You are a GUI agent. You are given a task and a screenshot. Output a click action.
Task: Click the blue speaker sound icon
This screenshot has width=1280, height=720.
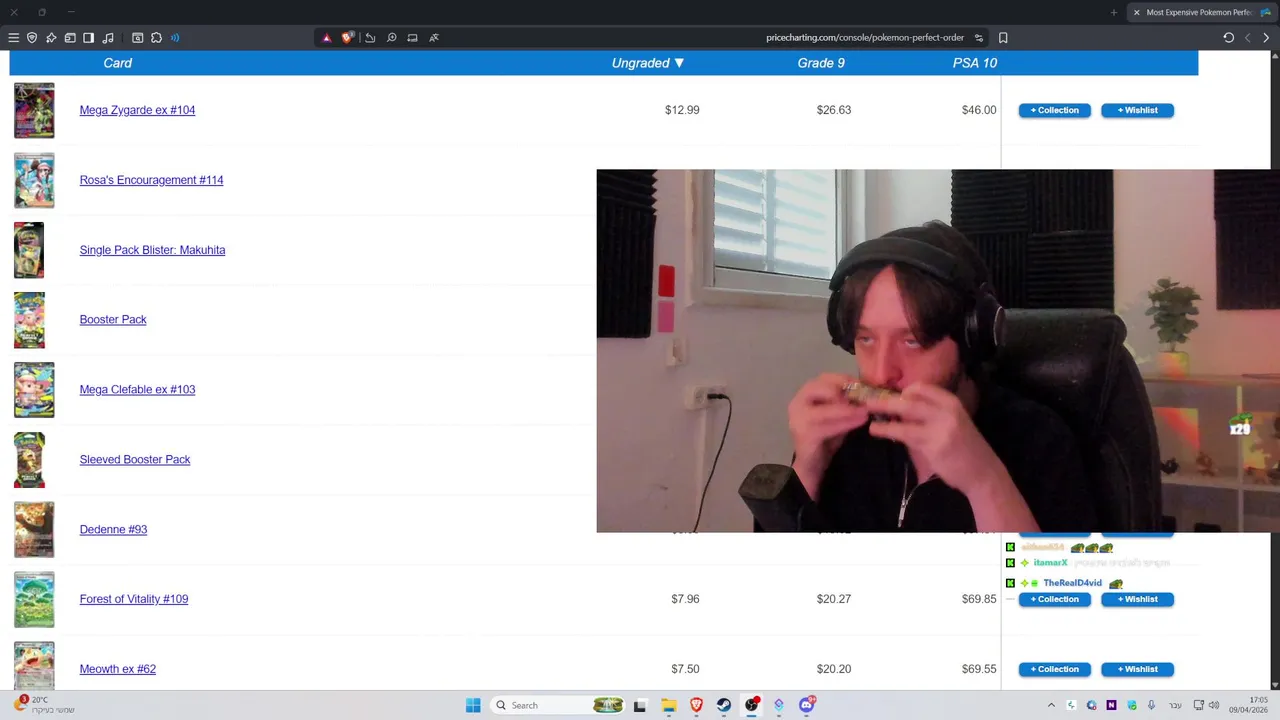[x=175, y=38]
